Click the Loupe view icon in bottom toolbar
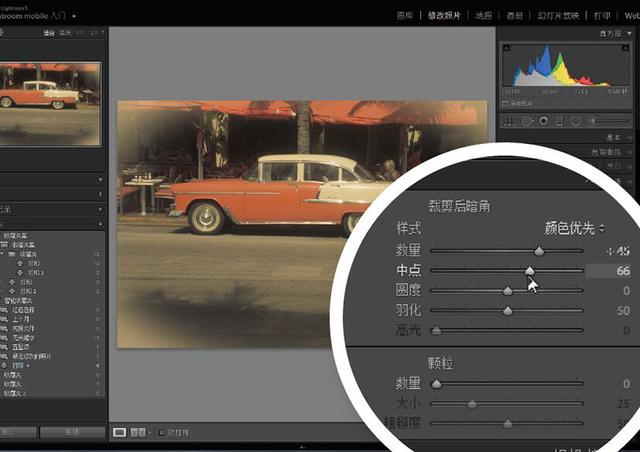640x452 pixels. pos(120,433)
